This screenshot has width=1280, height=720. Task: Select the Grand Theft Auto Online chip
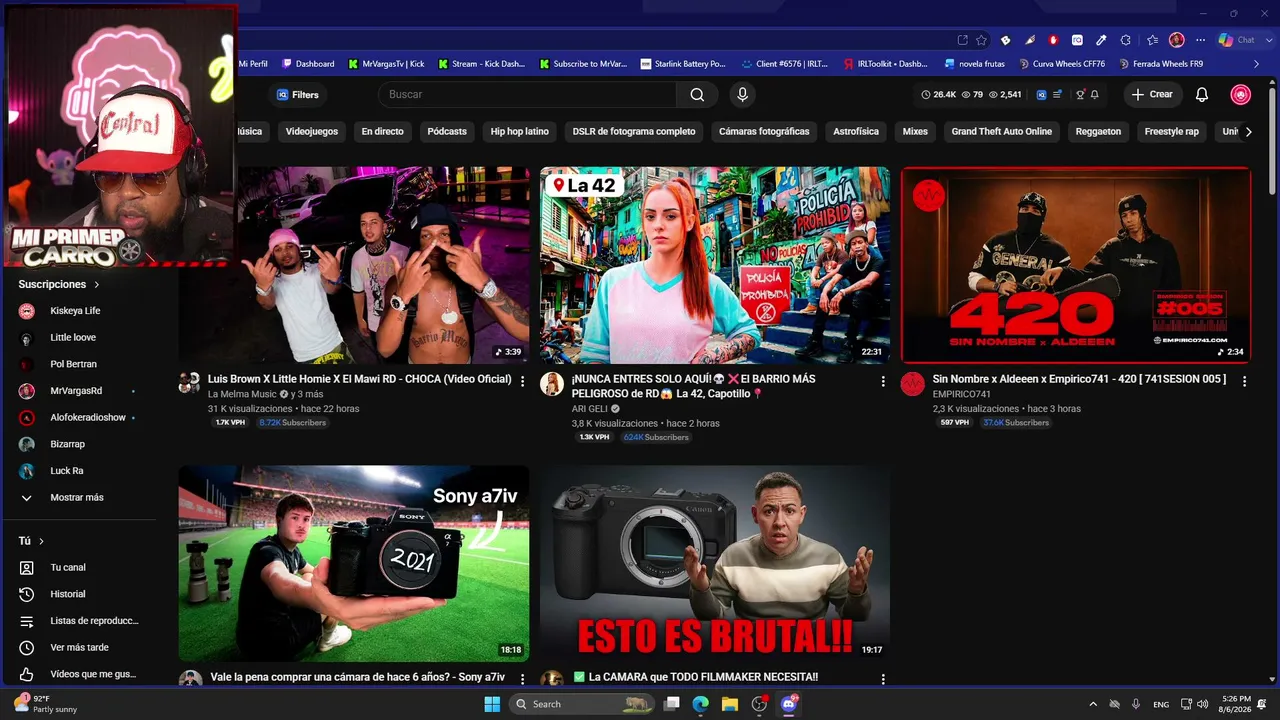(1002, 131)
